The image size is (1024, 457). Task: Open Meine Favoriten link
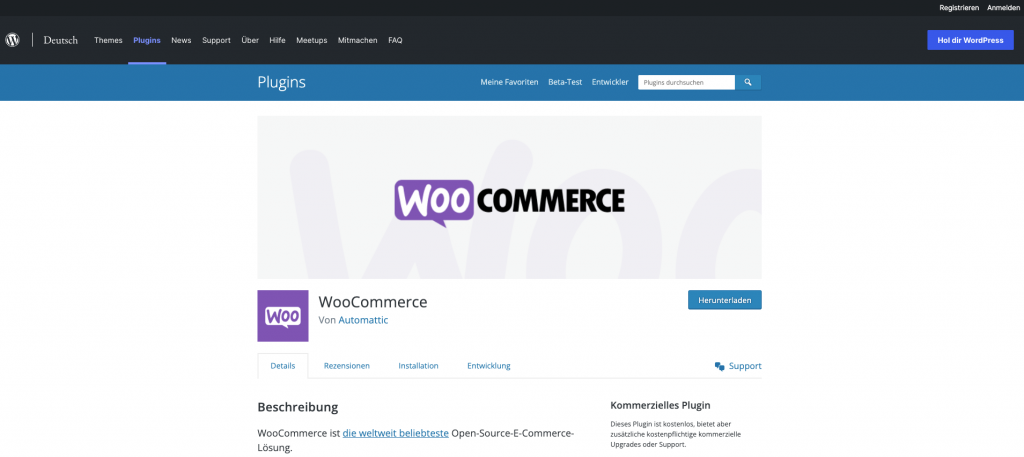pyautogui.click(x=509, y=82)
